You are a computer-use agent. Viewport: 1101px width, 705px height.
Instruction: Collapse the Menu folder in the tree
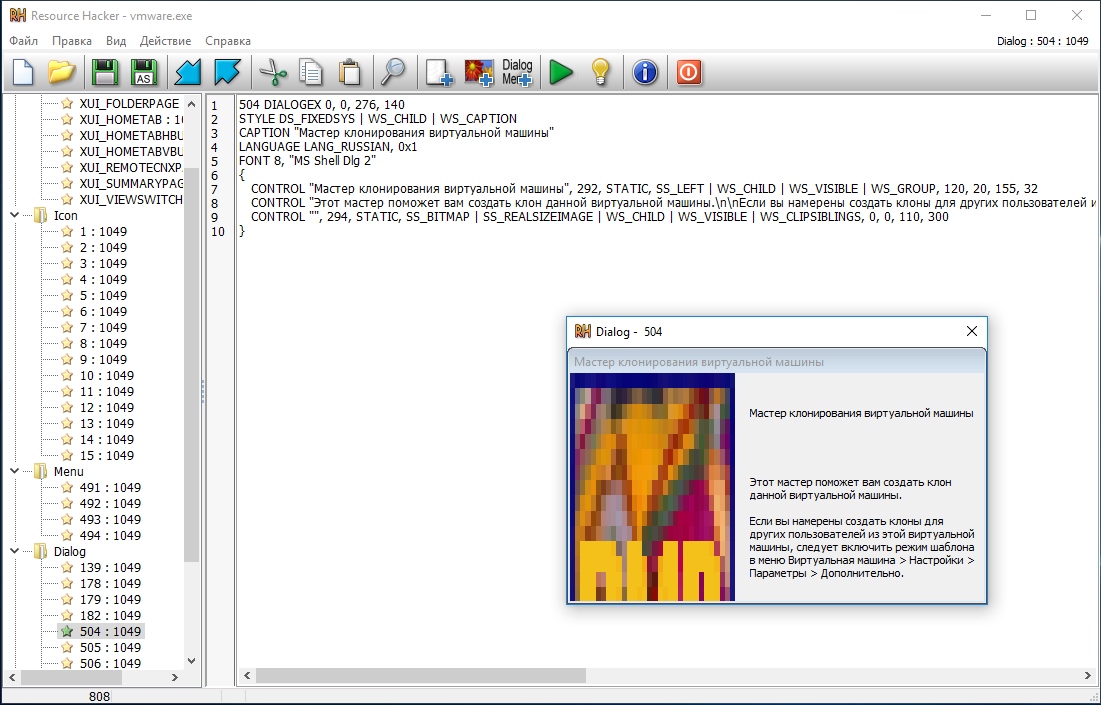[x=15, y=471]
